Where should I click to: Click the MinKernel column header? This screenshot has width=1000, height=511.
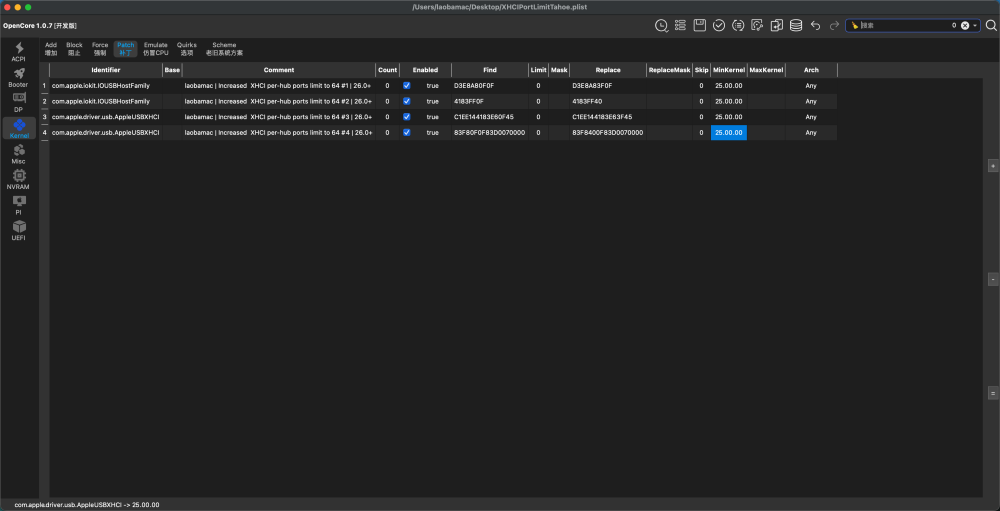pos(729,70)
